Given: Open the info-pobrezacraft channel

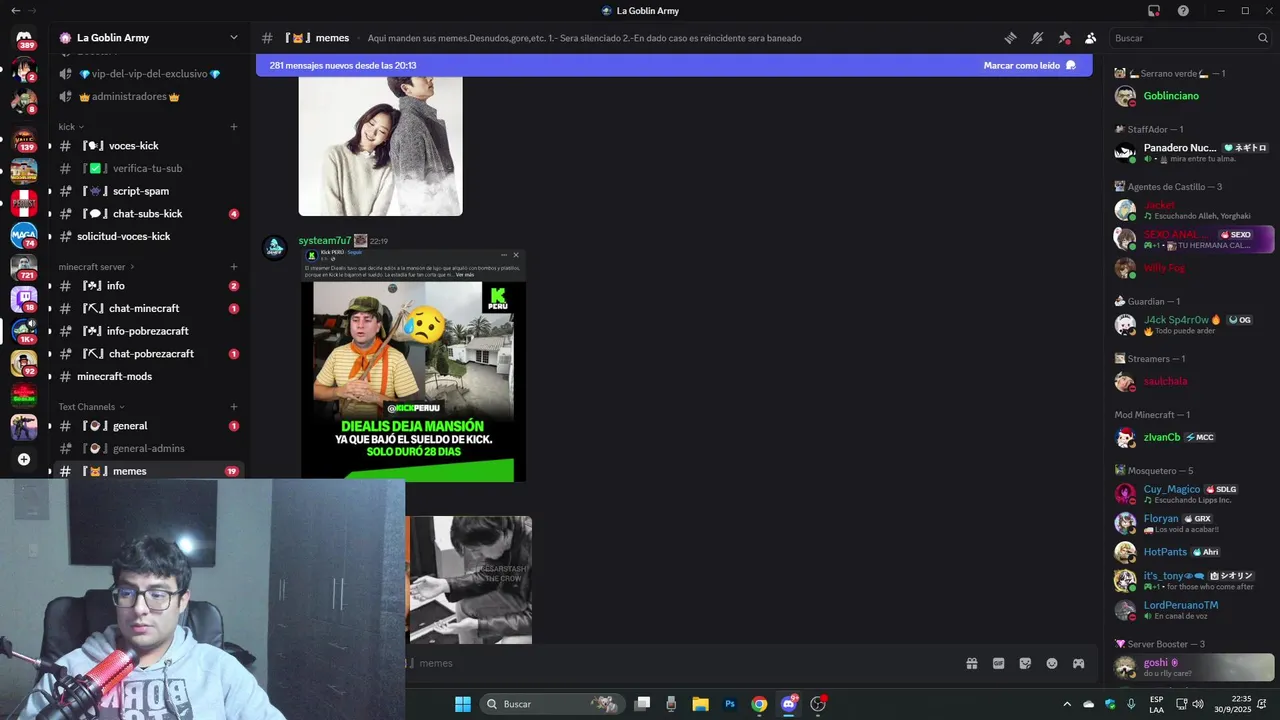Looking at the screenshot, I should pos(149,331).
